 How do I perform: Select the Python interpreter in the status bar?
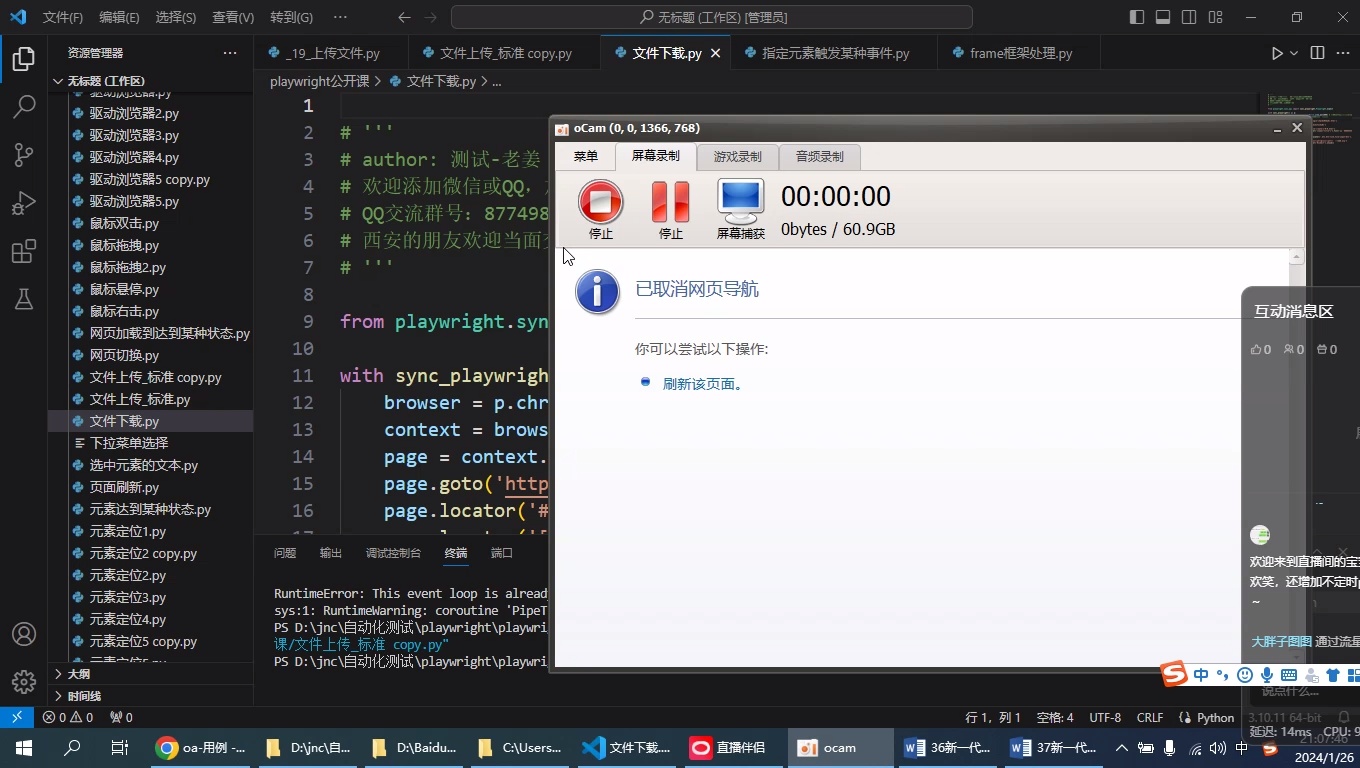1210,717
